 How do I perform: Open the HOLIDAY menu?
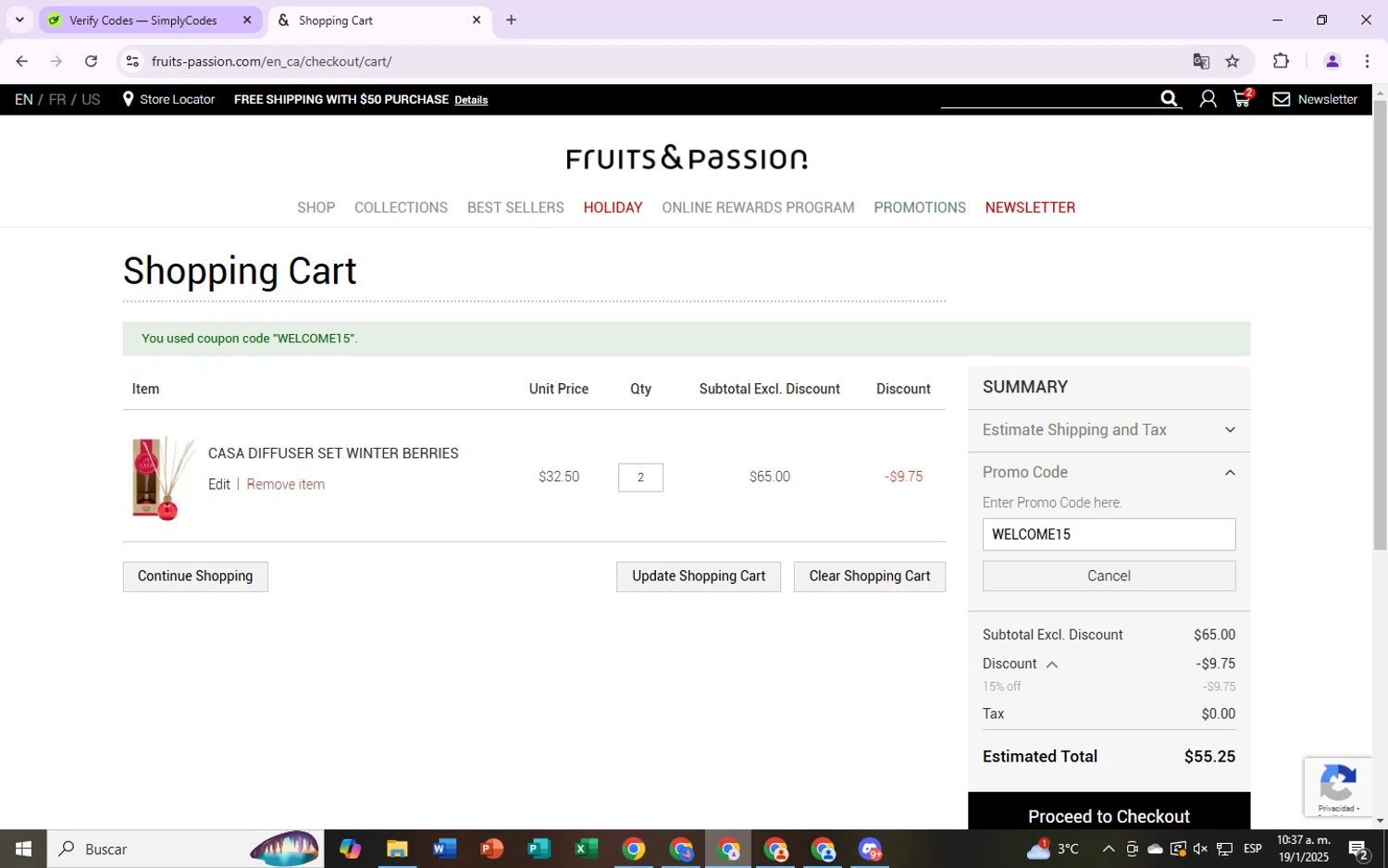(x=613, y=207)
